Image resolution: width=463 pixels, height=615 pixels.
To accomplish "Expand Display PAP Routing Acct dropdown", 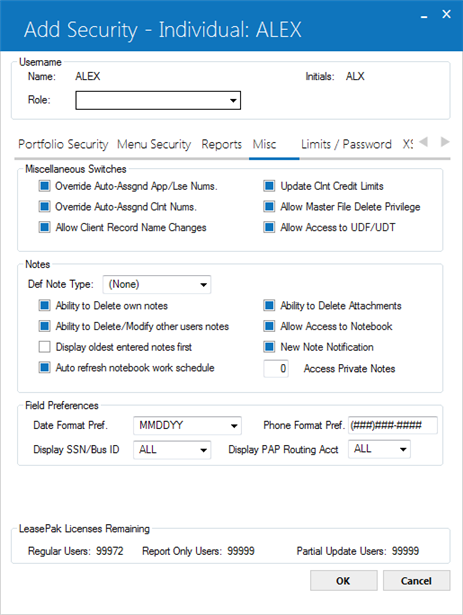I will (379, 449).
